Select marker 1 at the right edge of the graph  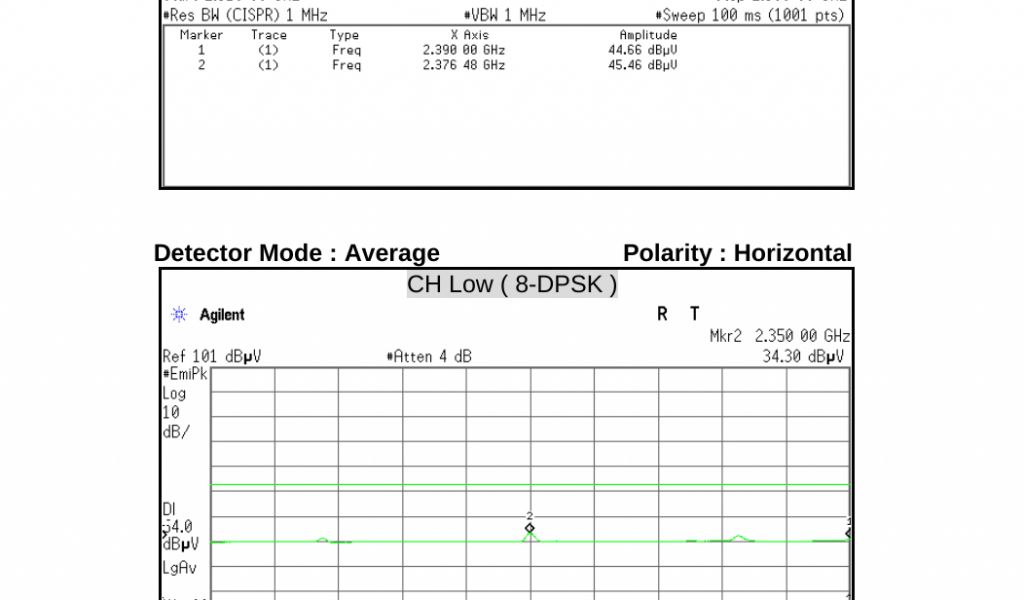click(848, 532)
